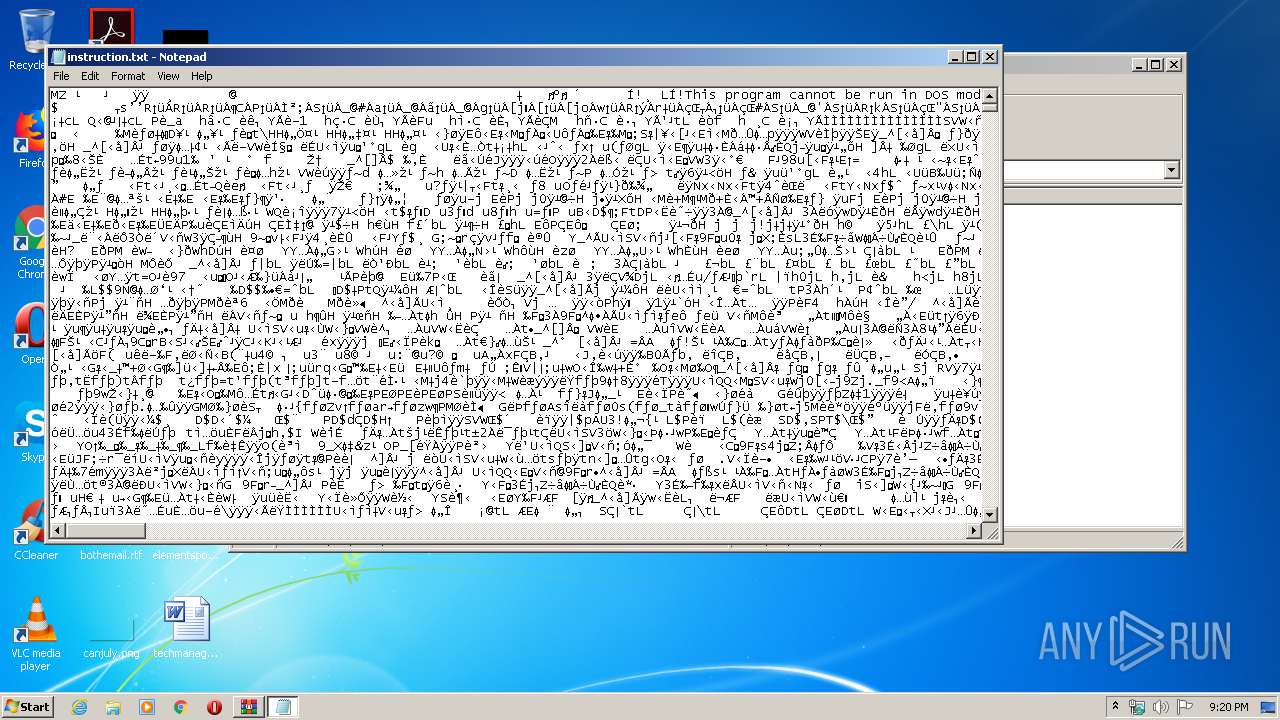Click inside the Notepad text area
1280x720 pixels.
(515, 305)
